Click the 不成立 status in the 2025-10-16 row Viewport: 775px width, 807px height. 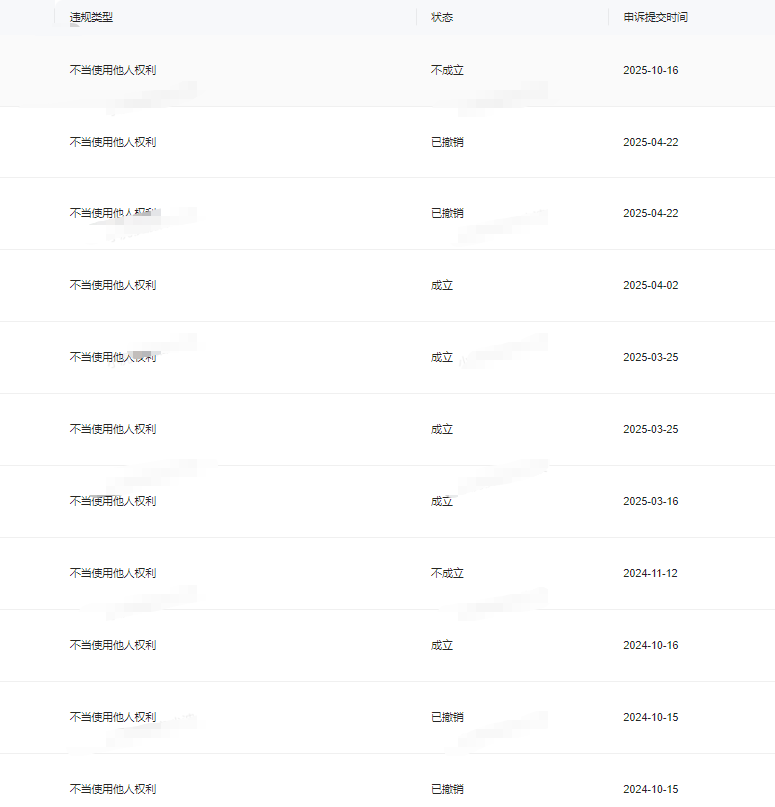(447, 71)
